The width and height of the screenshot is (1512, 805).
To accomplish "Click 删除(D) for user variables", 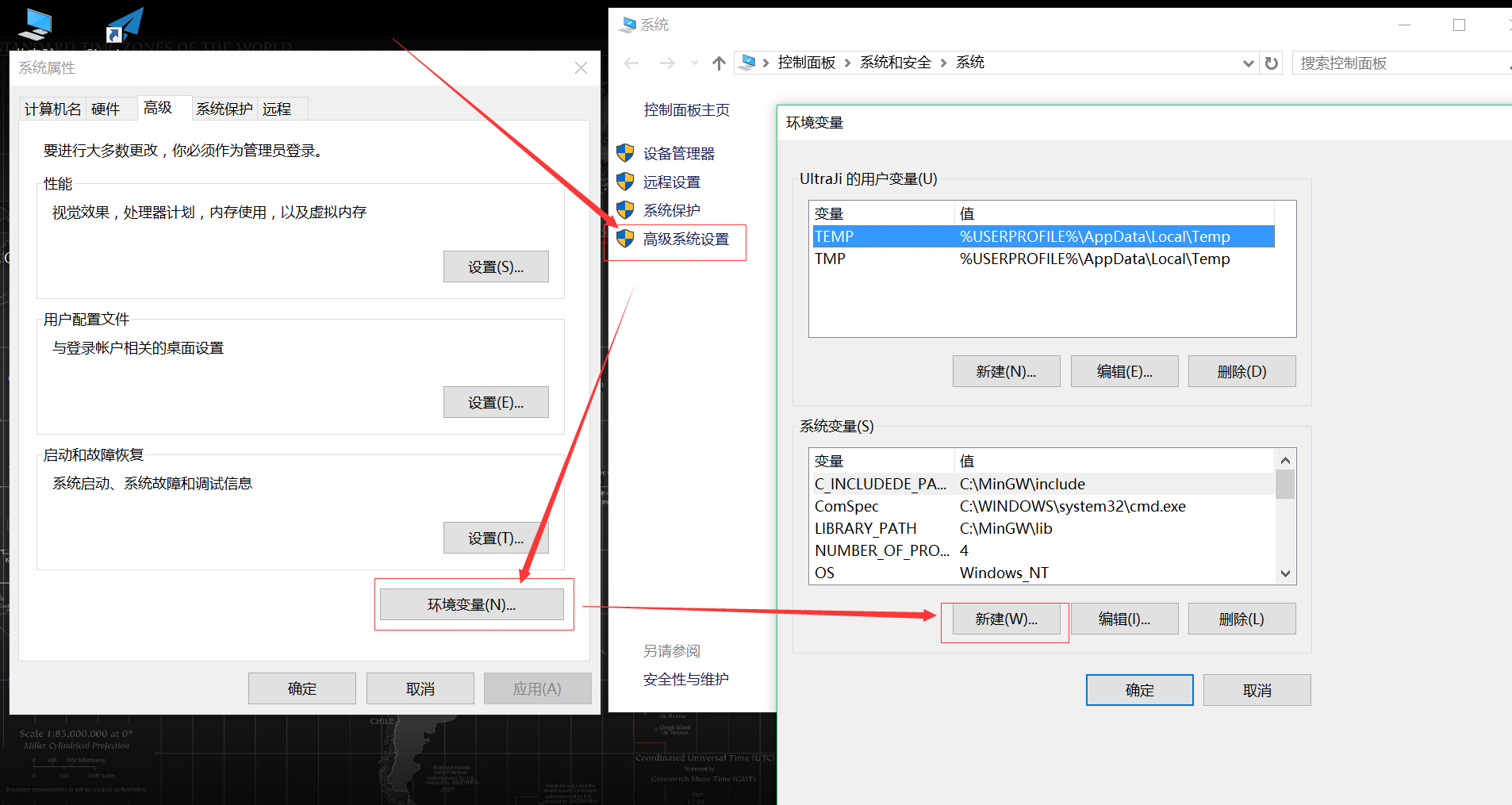I will coord(1242,371).
